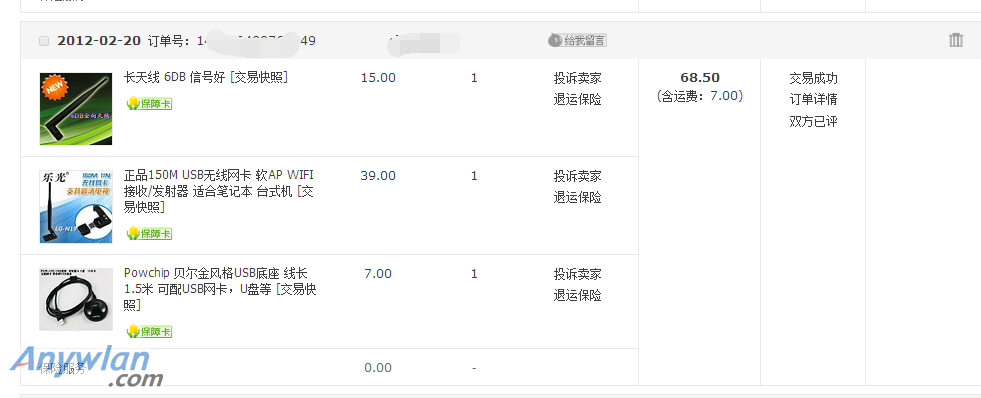Click 保障卡 badge under the antenna item

pyautogui.click(x=149, y=104)
